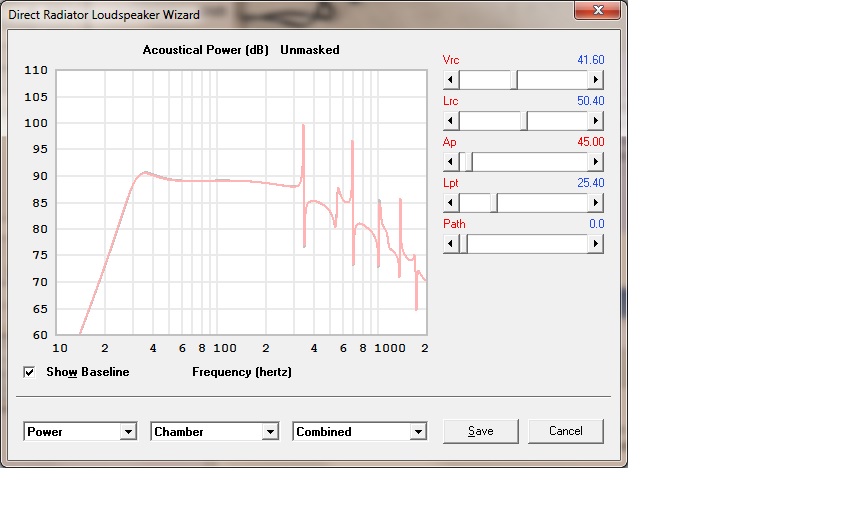Increase Ap with the right arrow button
The image size is (866, 505).
click(595, 162)
